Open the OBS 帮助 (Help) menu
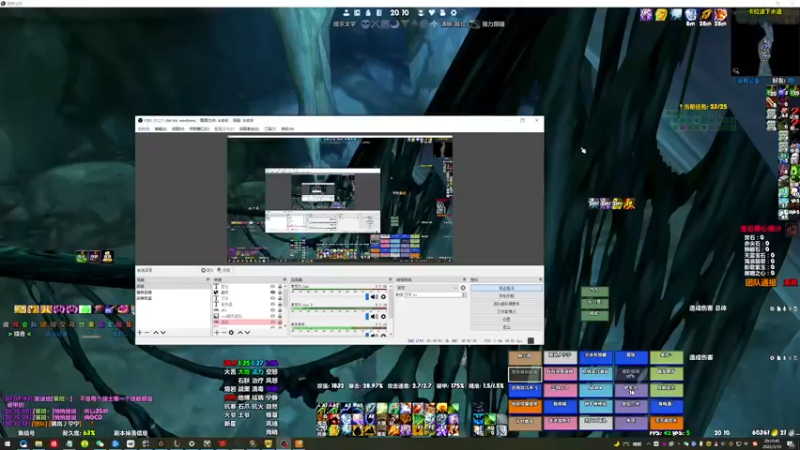 pyautogui.click(x=287, y=129)
